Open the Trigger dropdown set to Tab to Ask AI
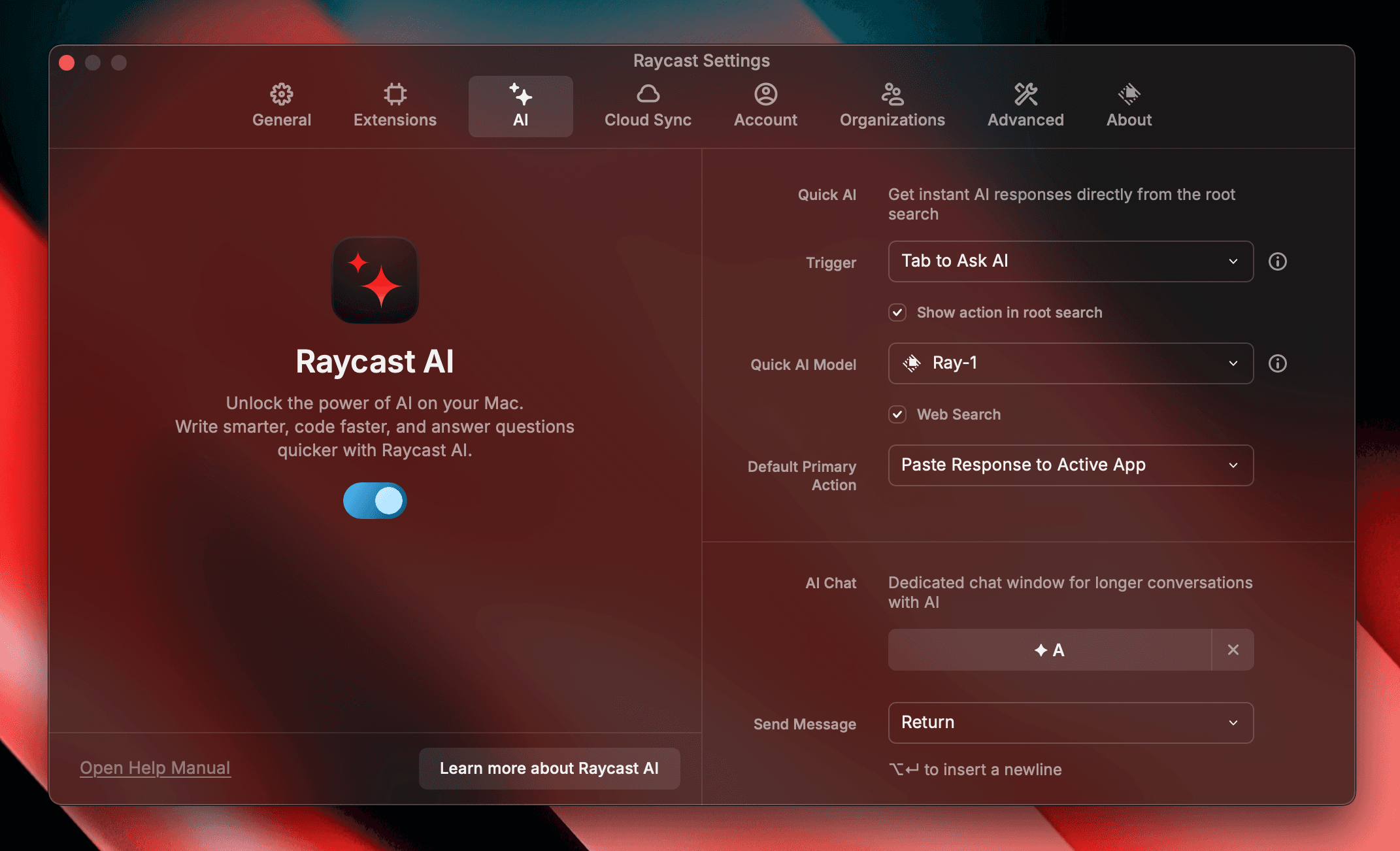Viewport: 1400px width, 851px height. (1070, 261)
